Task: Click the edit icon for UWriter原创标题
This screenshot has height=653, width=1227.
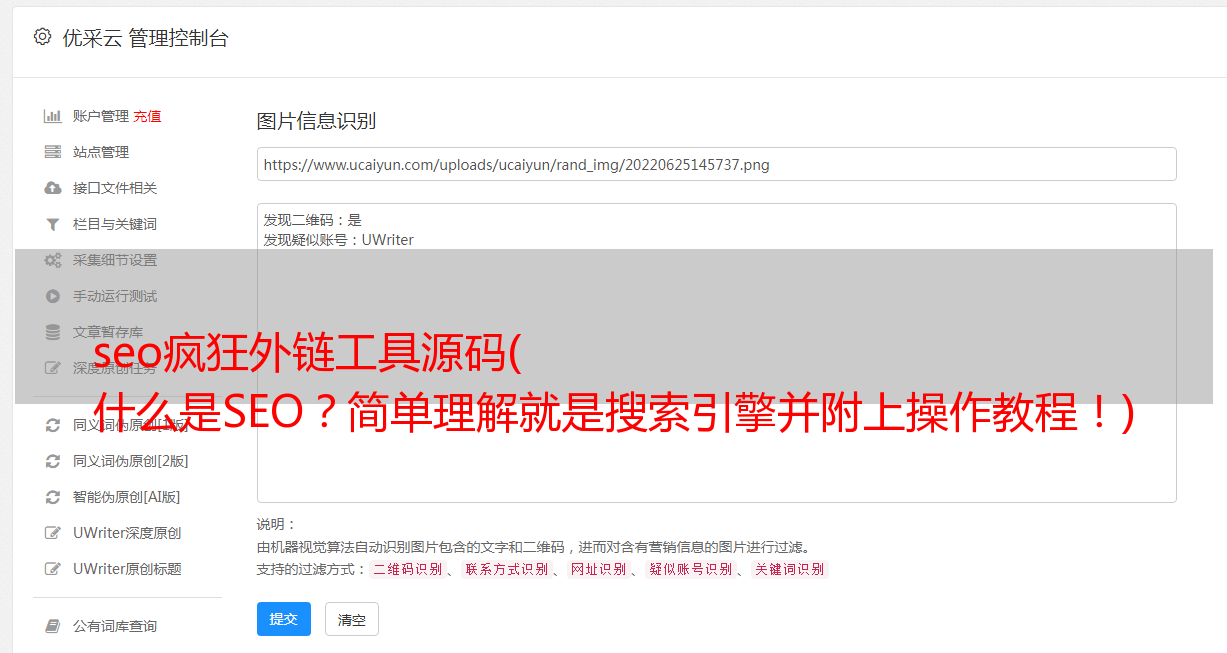Action: [53, 569]
